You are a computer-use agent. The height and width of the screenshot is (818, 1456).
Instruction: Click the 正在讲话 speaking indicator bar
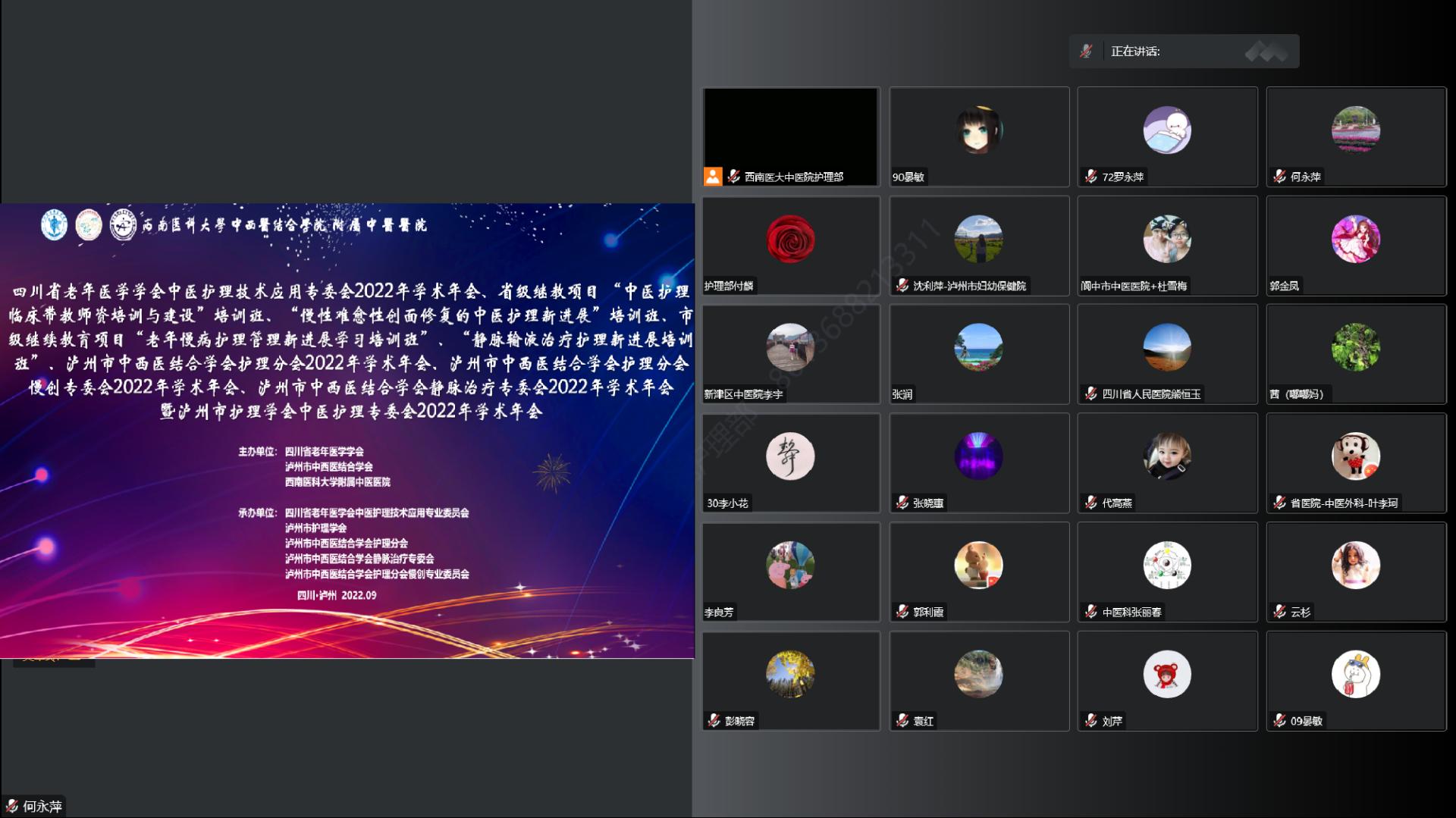point(1184,52)
